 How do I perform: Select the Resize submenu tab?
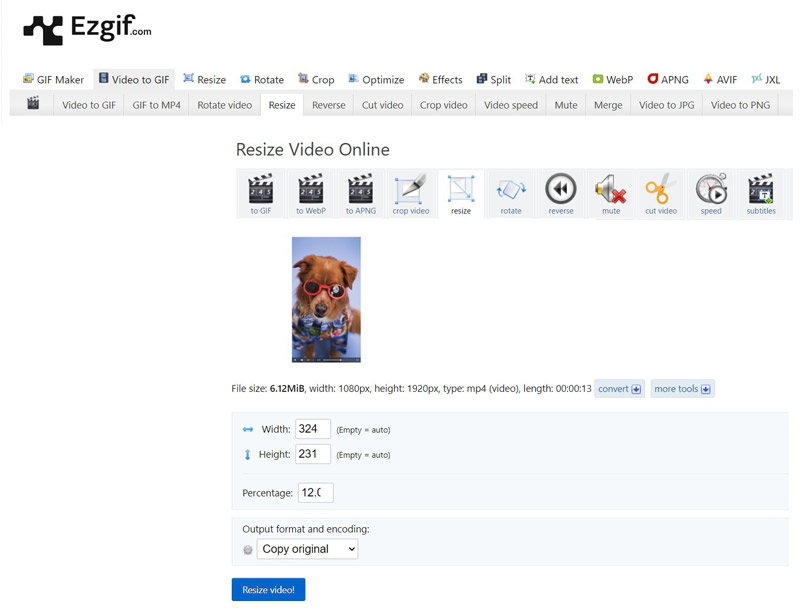(282, 105)
